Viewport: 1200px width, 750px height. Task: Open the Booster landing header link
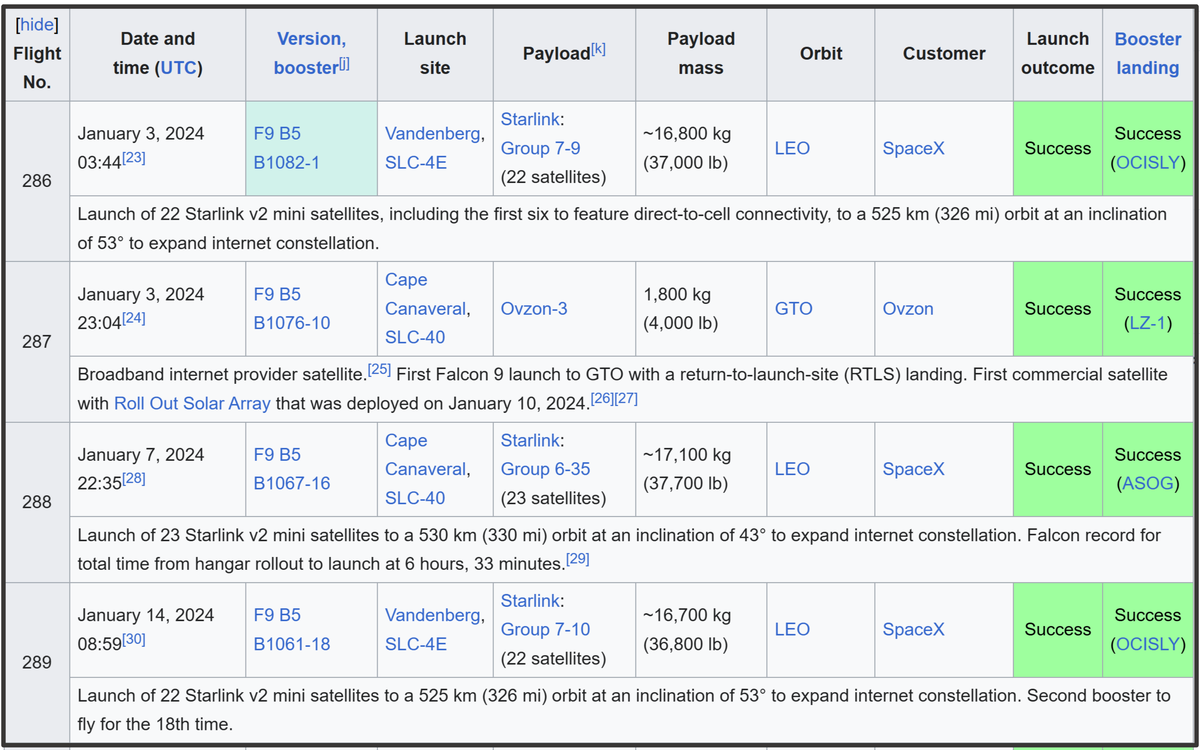tap(1147, 53)
